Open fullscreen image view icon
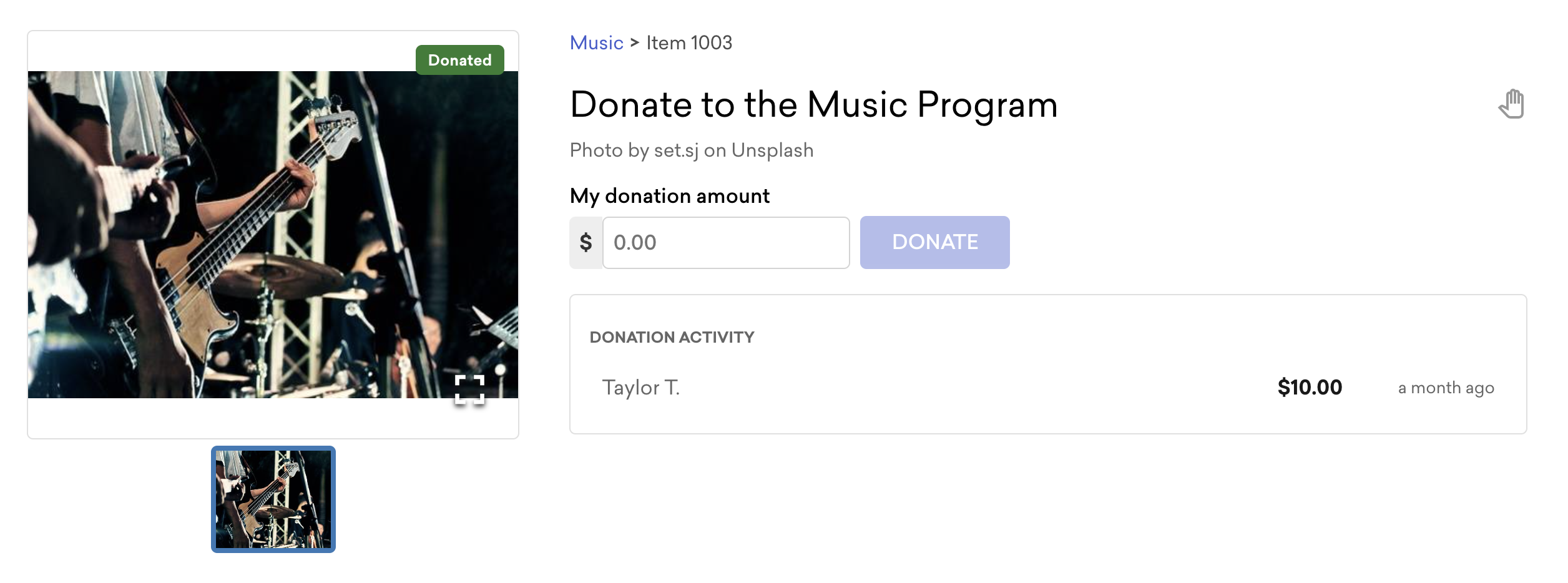1568x583 pixels. (x=469, y=389)
